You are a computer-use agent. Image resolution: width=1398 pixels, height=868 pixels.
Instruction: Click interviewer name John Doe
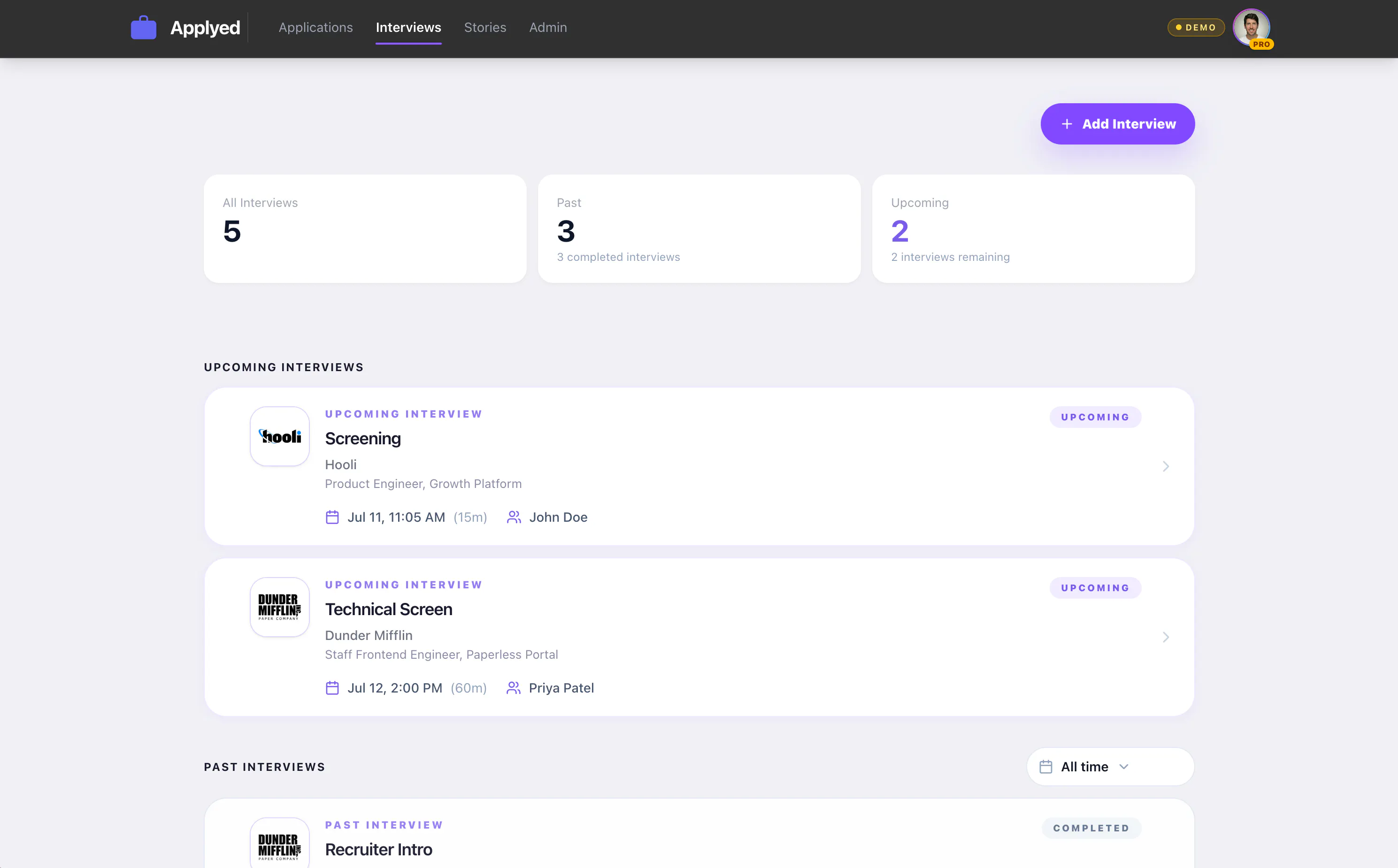558,517
